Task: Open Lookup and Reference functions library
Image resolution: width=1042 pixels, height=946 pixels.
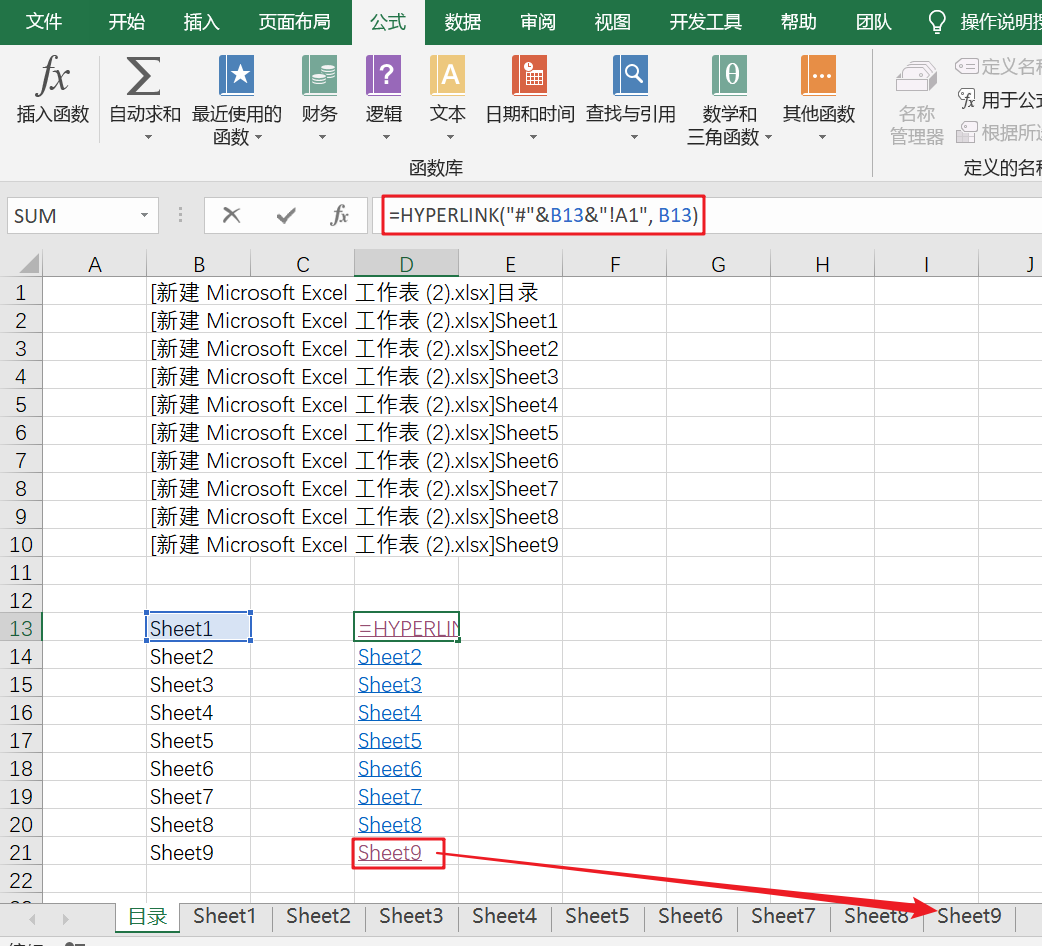Action: (631, 98)
